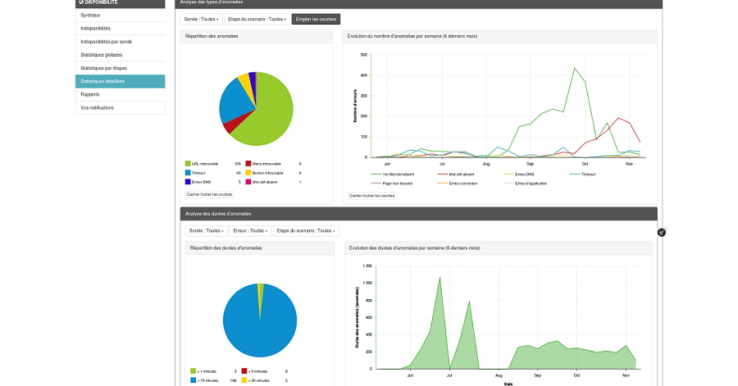Viewport: 738px width, 386px height.
Task: Expand Etape du scenario dropdown in anomaly types
Action: click(257, 19)
